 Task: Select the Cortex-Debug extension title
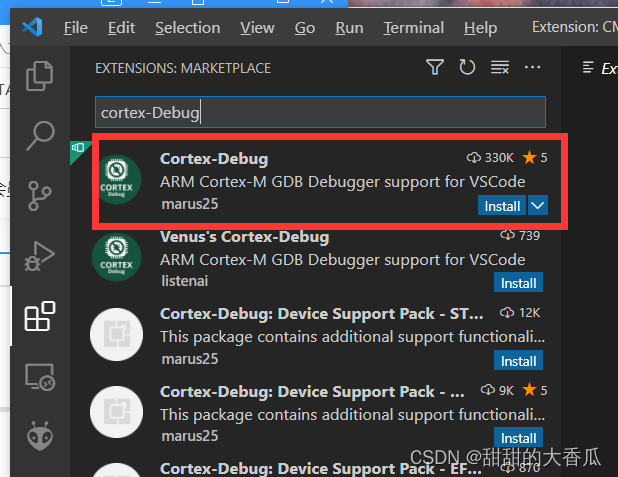tap(214, 158)
